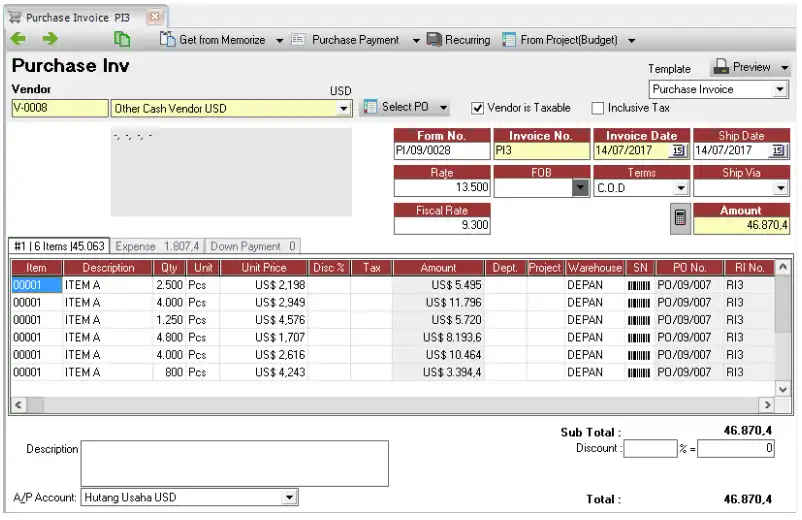Screen dimensions: 802x520
Task: Click the Select PO list icon
Action: [x=370, y=107]
